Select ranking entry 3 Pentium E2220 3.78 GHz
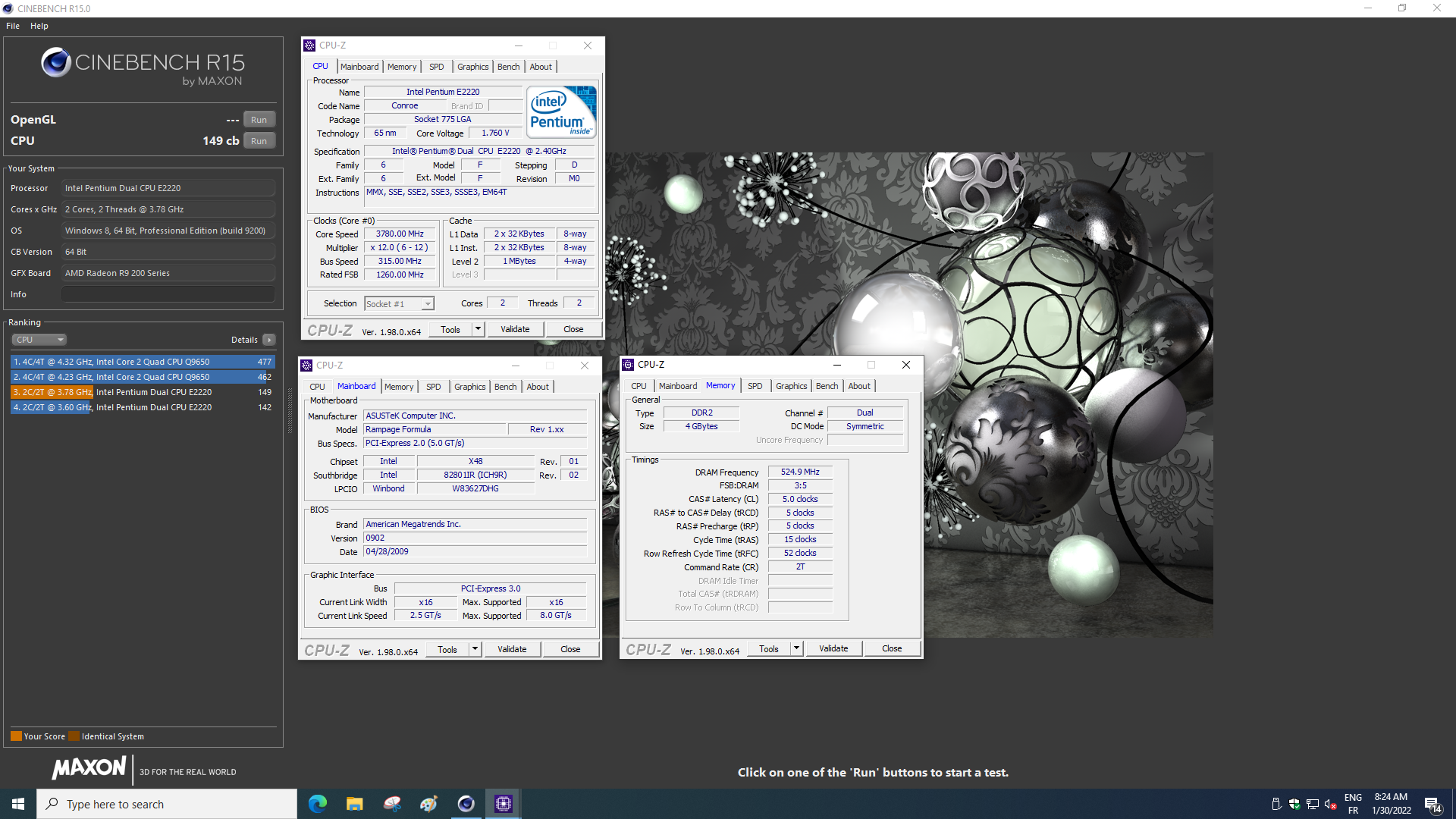 (x=143, y=392)
